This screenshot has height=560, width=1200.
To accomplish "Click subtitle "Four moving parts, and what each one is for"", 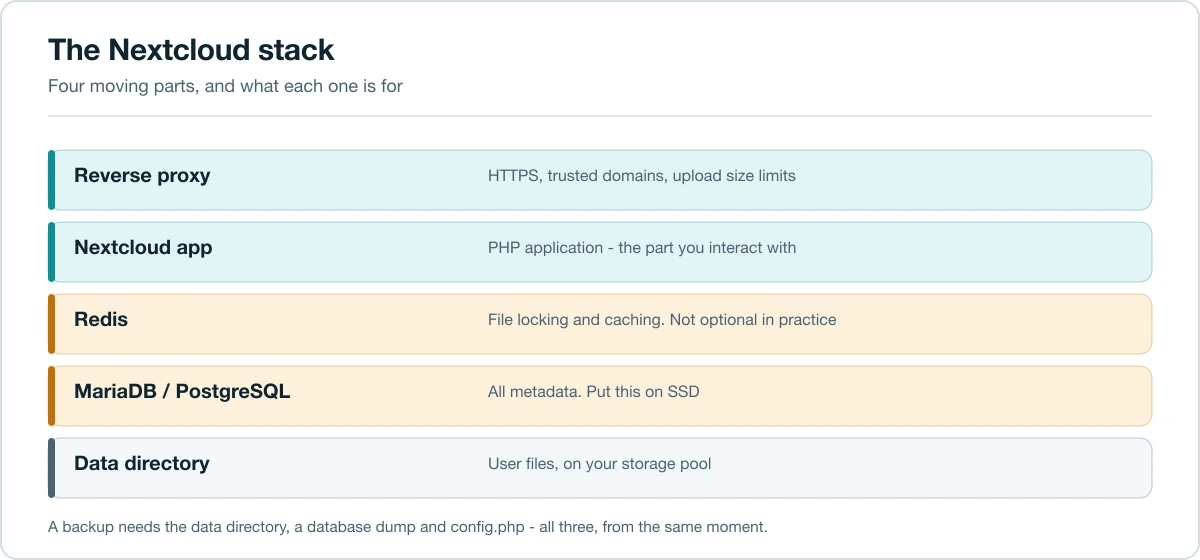I will pos(225,86).
